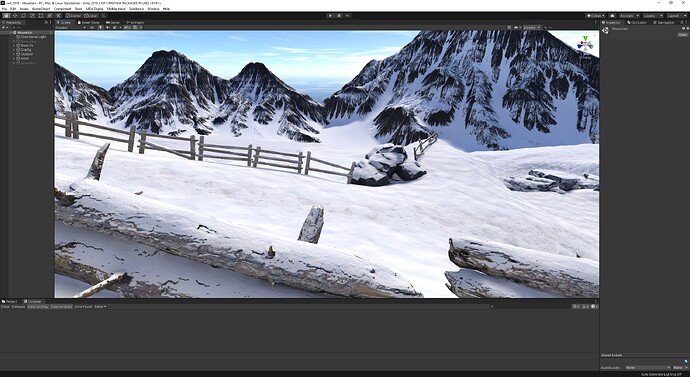Image resolution: width=690 pixels, height=377 pixels.
Task: Switch to the Game tab
Action: [x=113, y=22]
